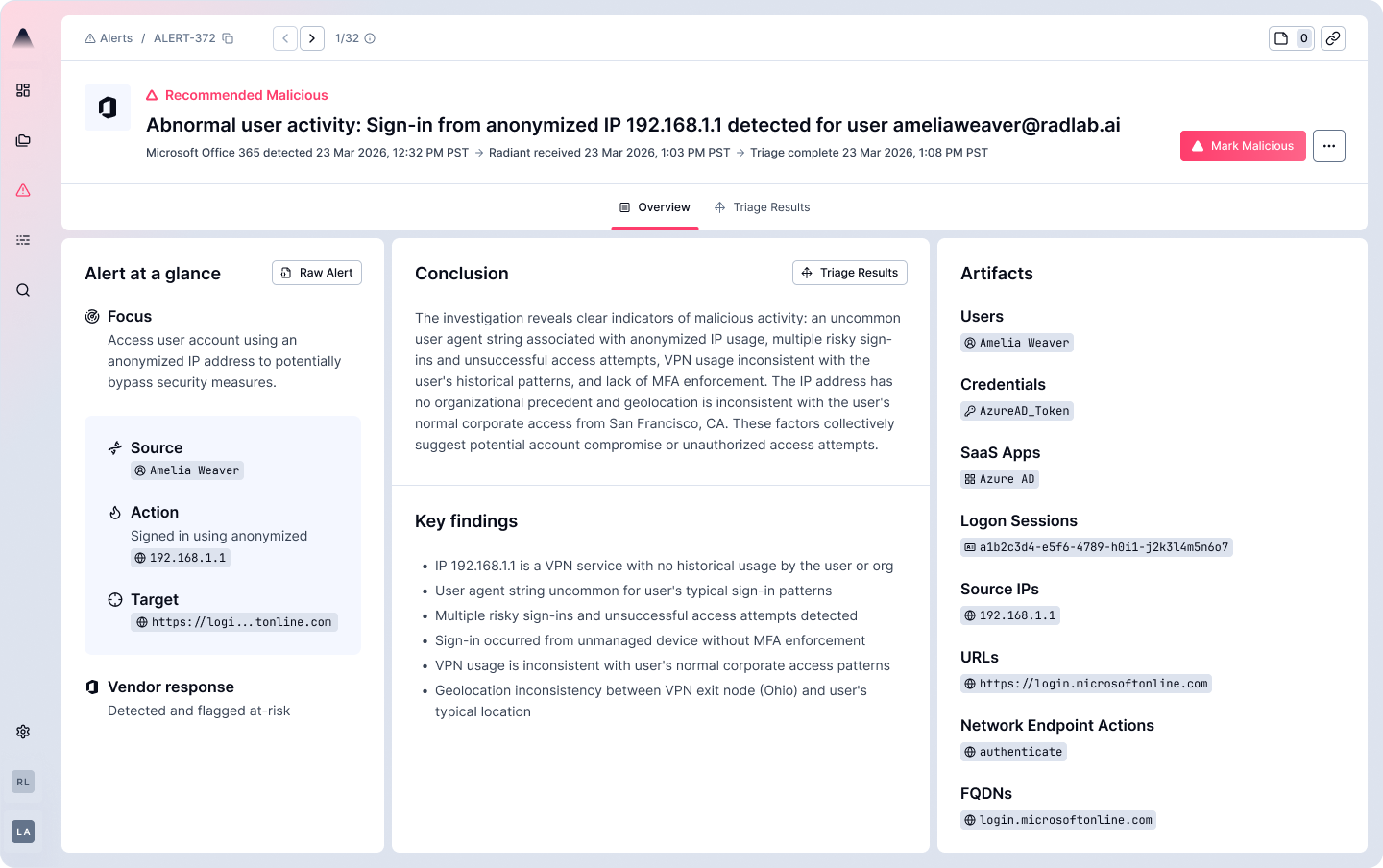View the Raw Alert
Viewport: 1383px width, 868px height.
click(317, 273)
